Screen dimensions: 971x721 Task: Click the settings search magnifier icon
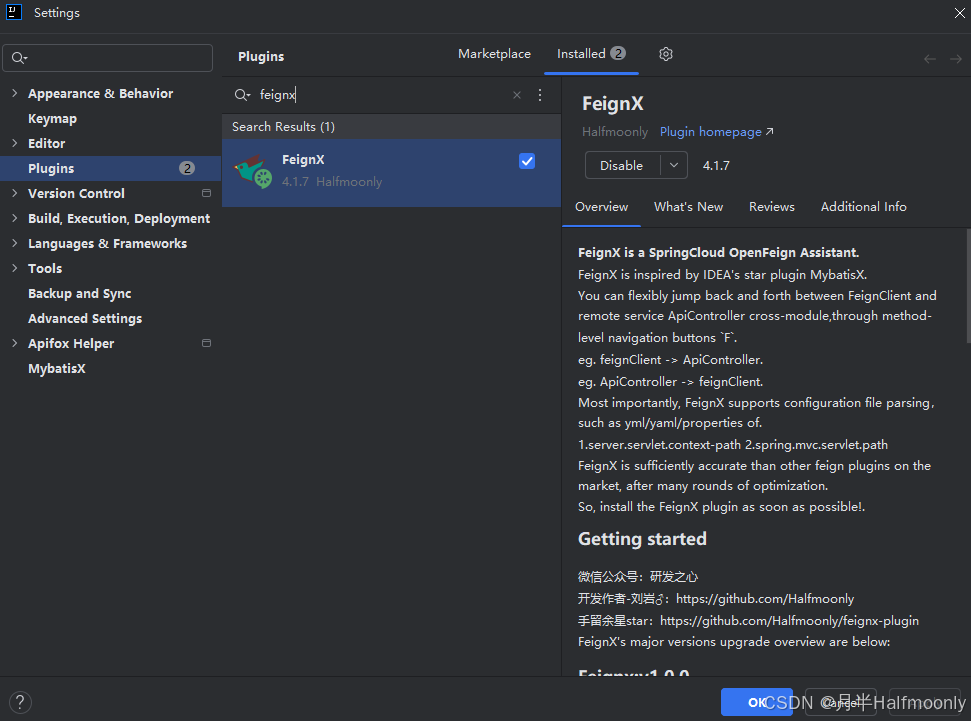[19, 58]
